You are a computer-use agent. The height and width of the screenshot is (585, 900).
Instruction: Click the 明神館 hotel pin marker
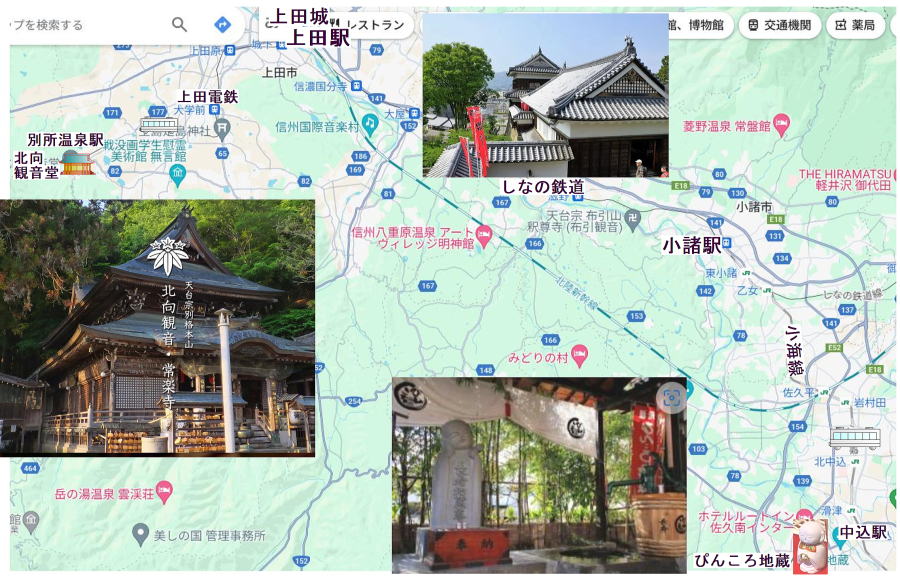(x=485, y=235)
